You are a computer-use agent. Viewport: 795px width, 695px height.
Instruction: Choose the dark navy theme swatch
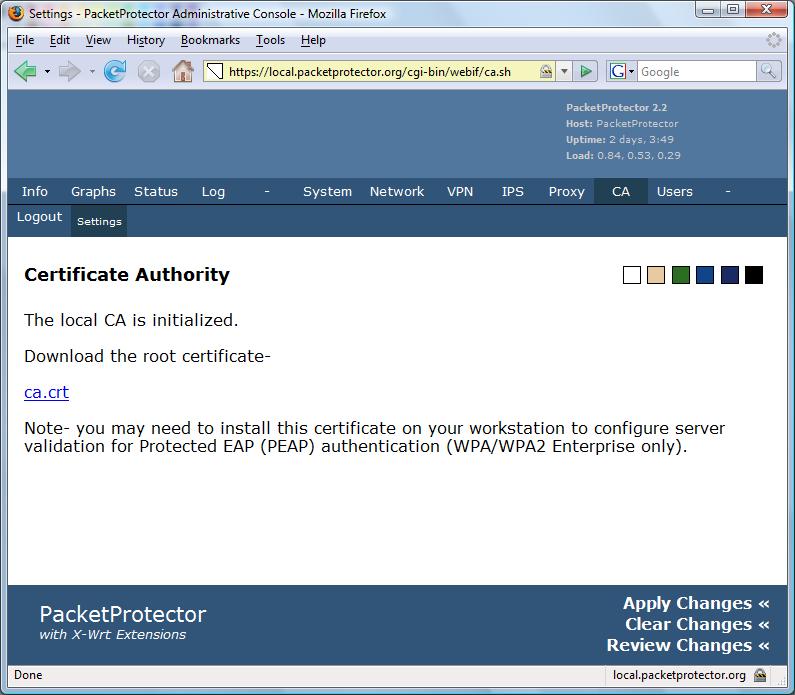coord(730,275)
